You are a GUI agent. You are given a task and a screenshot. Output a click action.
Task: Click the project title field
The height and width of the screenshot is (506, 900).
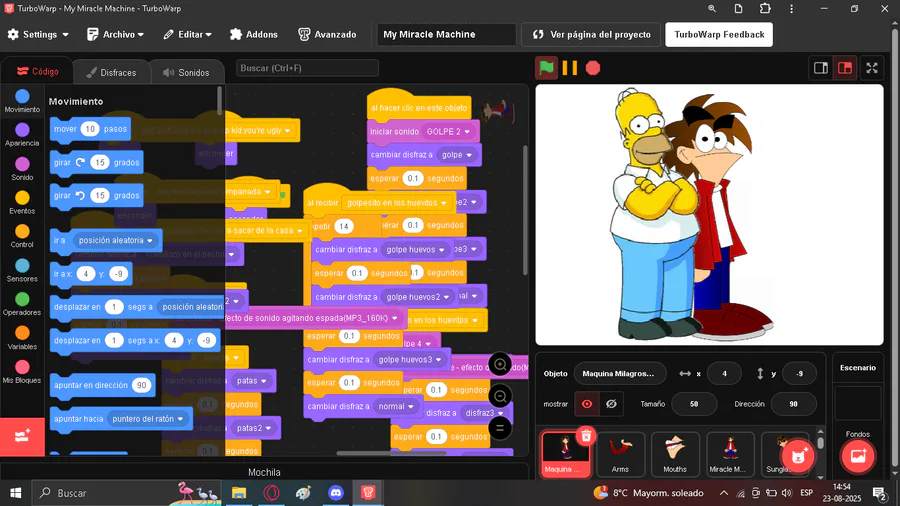click(446, 34)
